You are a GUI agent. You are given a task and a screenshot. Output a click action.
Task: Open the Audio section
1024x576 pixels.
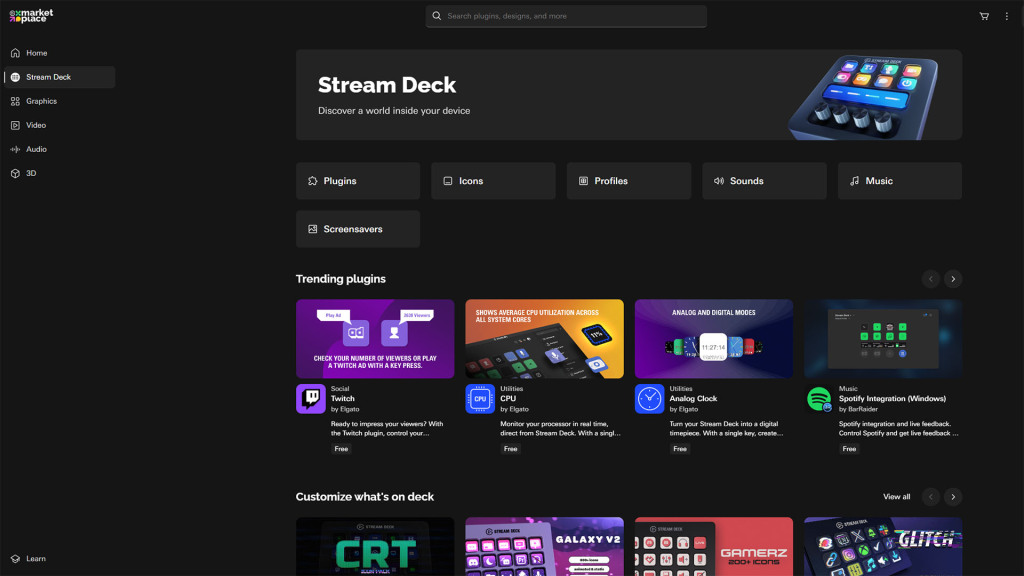pyautogui.click(x=59, y=150)
